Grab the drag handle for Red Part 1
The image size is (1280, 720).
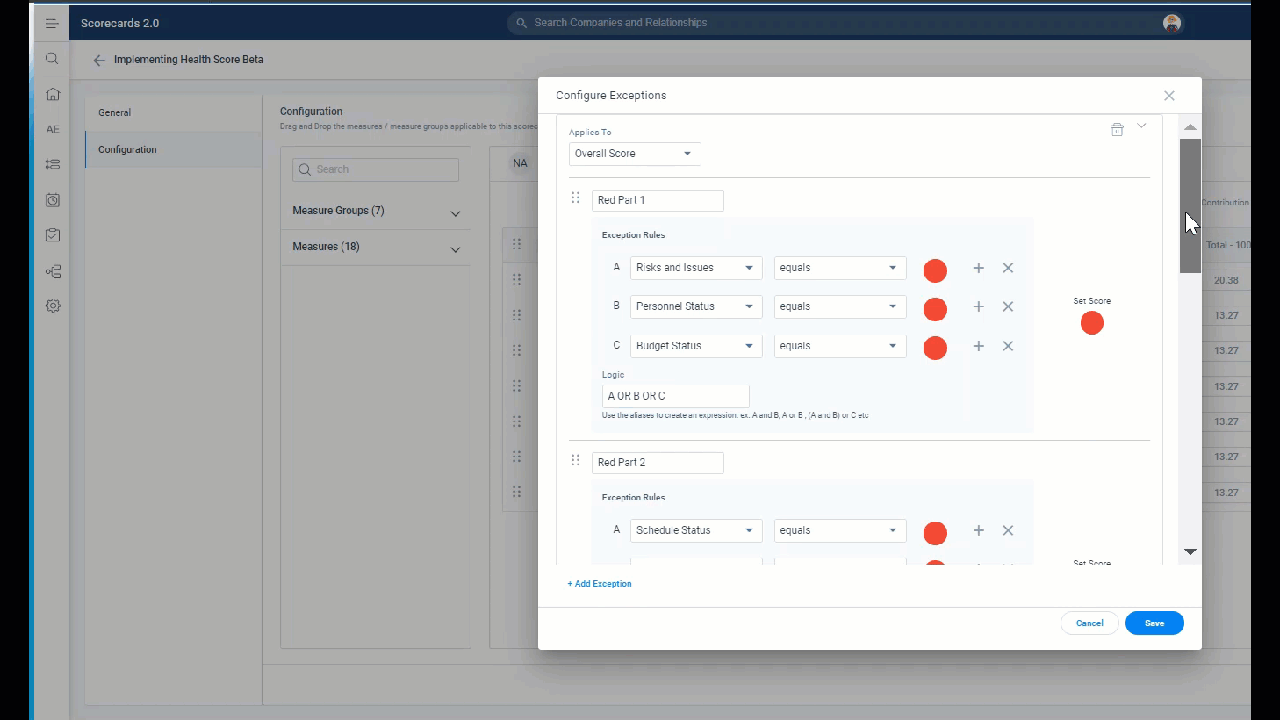pos(575,198)
